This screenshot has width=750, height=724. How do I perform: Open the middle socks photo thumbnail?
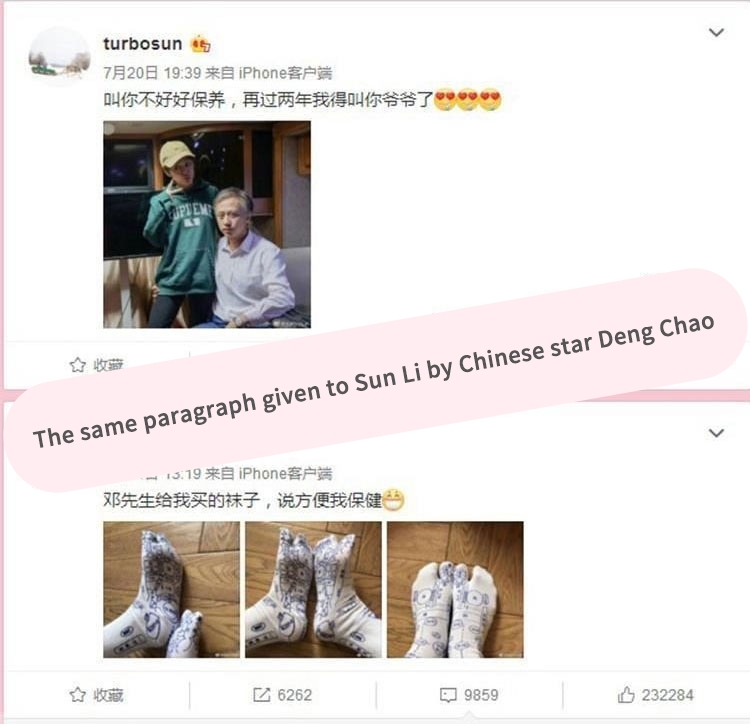click(313, 590)
